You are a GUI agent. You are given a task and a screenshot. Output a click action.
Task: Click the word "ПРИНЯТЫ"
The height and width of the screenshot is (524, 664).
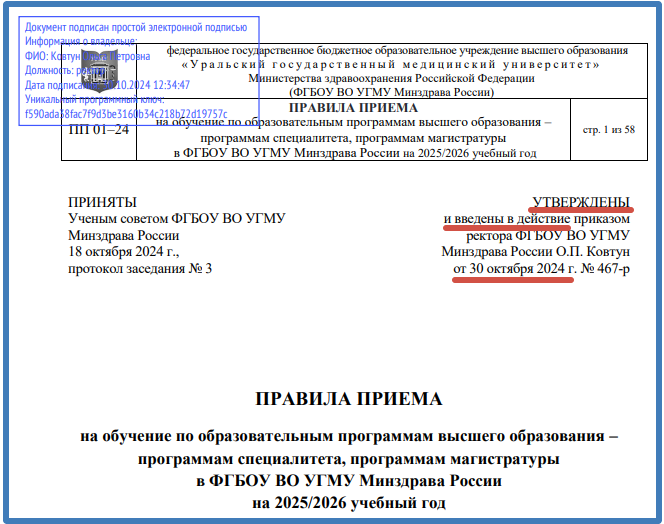tap(102, 202)
